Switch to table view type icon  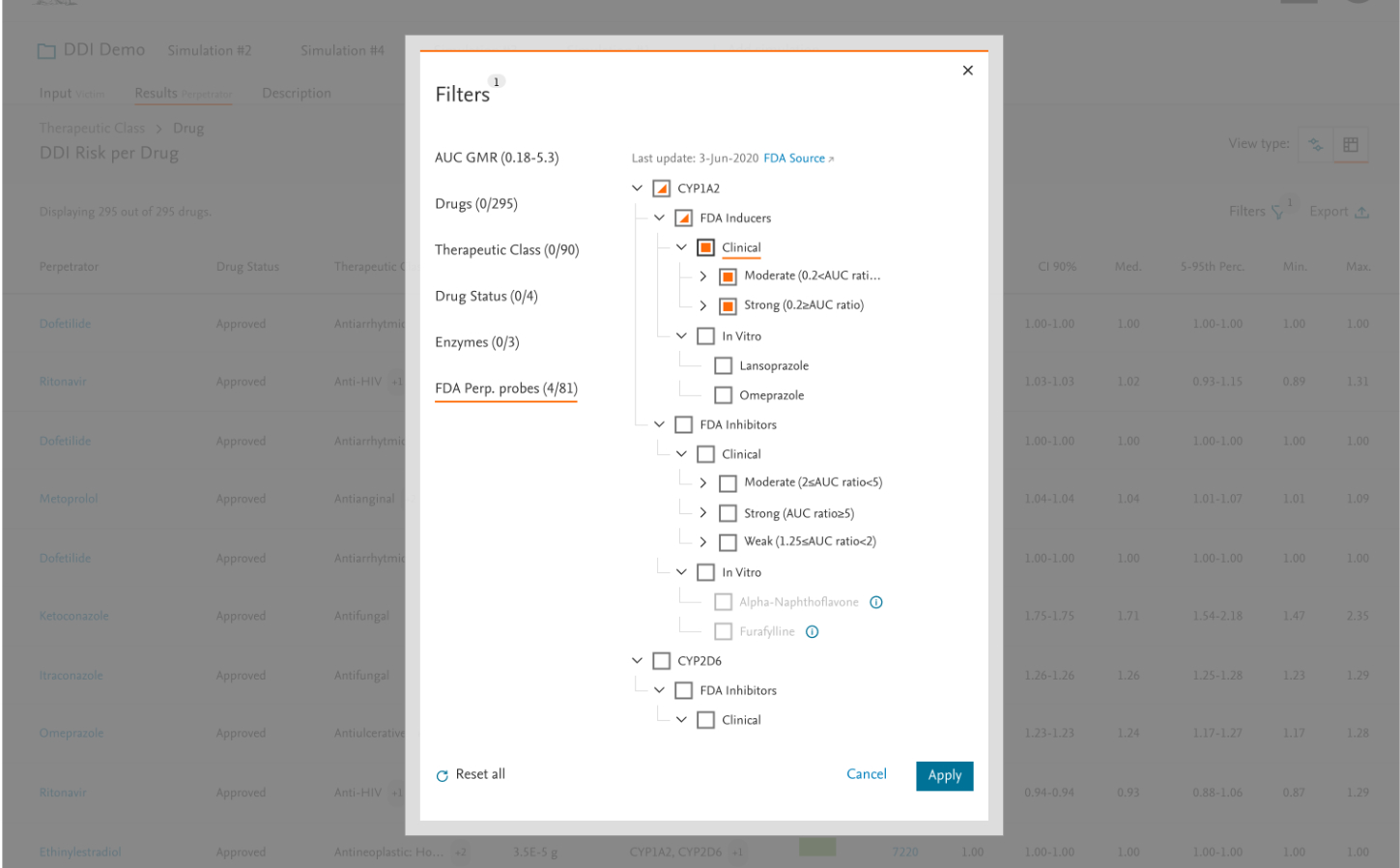point(1351,145)
